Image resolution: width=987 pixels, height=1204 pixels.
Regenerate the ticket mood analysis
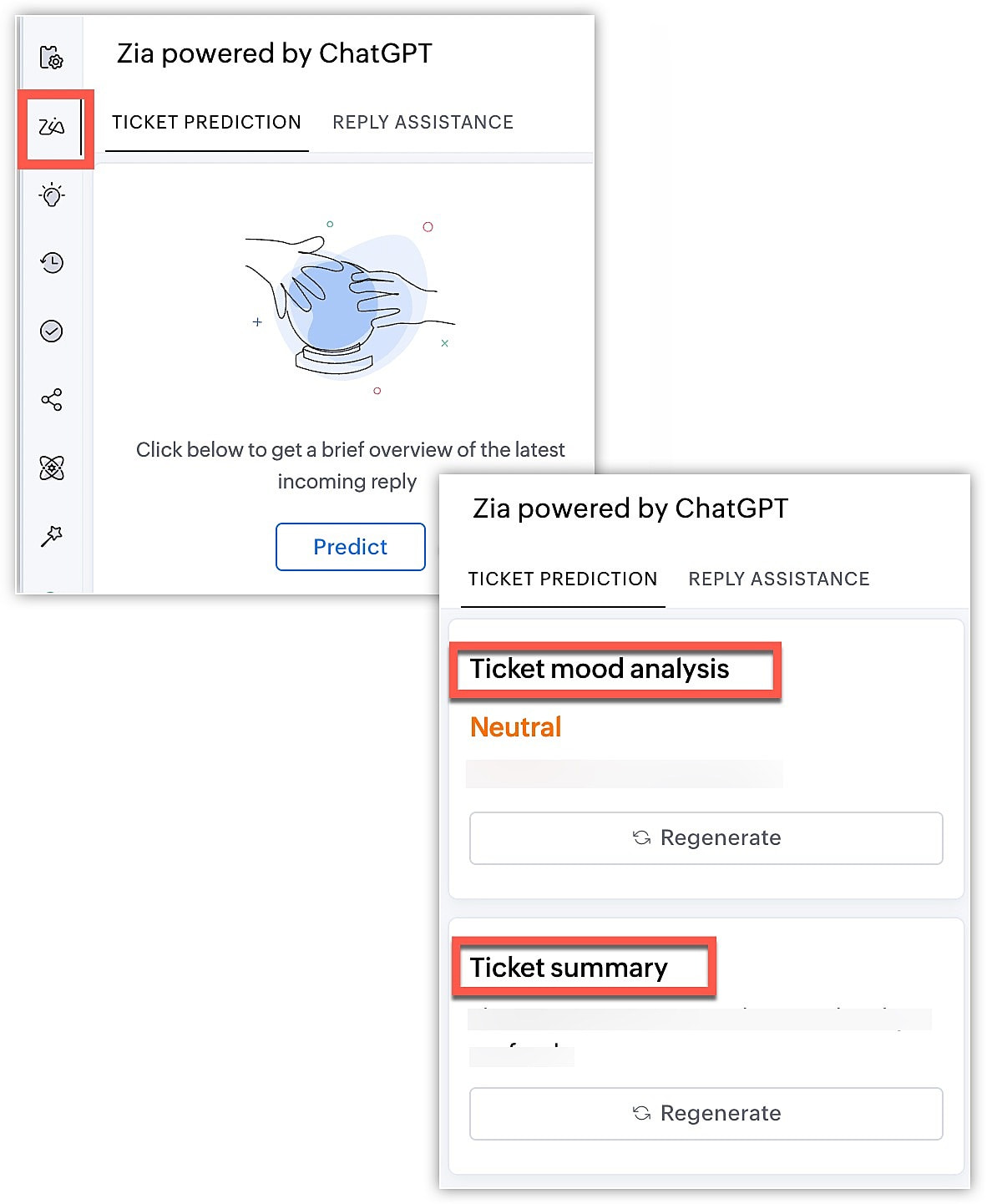(706, 837)
